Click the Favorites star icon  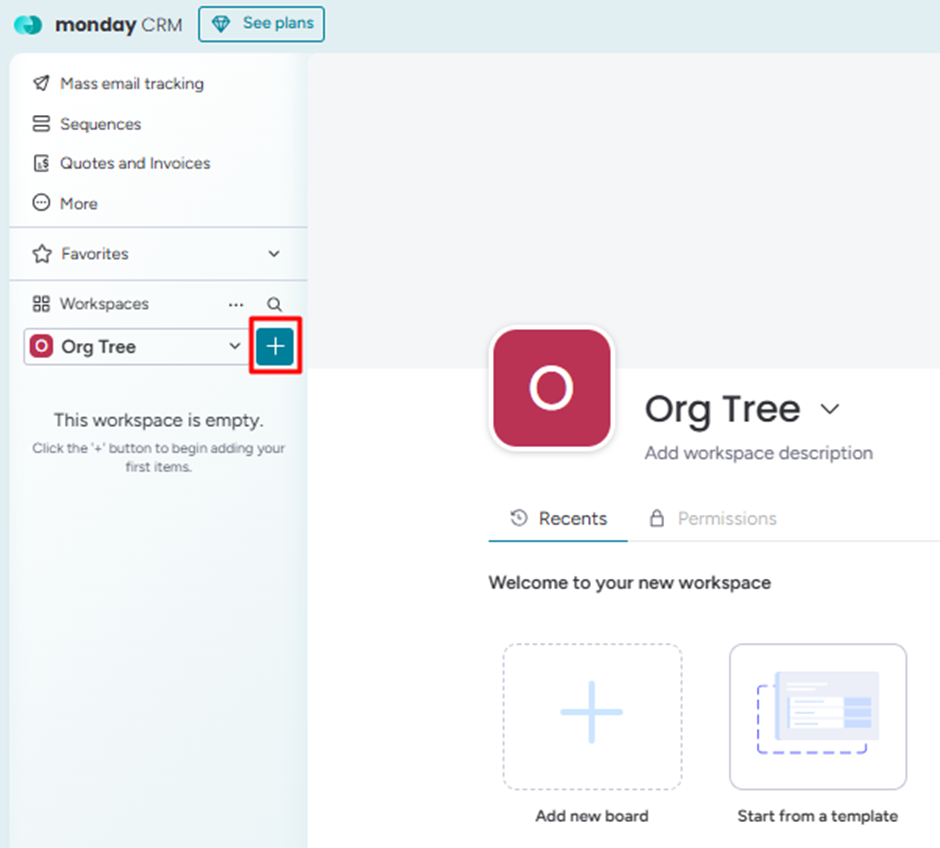[x=42, y=254]
